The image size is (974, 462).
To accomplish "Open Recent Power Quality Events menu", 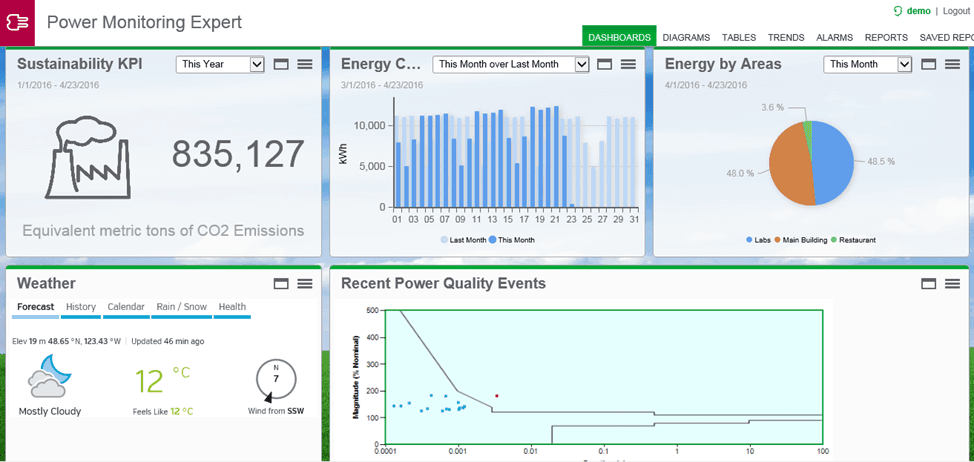I will (952, 284).
